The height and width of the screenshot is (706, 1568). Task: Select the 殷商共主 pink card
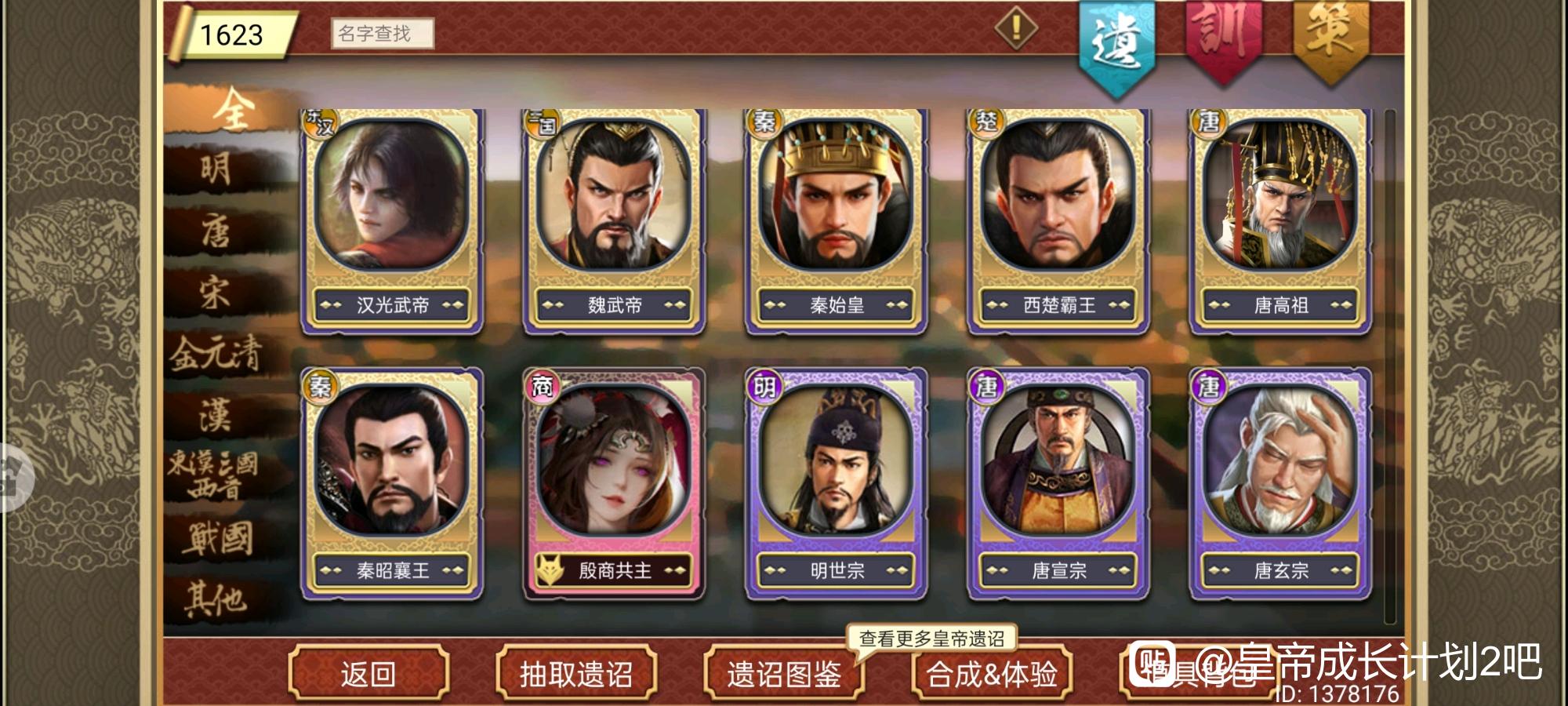pyautogui.click(x=614, y=484)
